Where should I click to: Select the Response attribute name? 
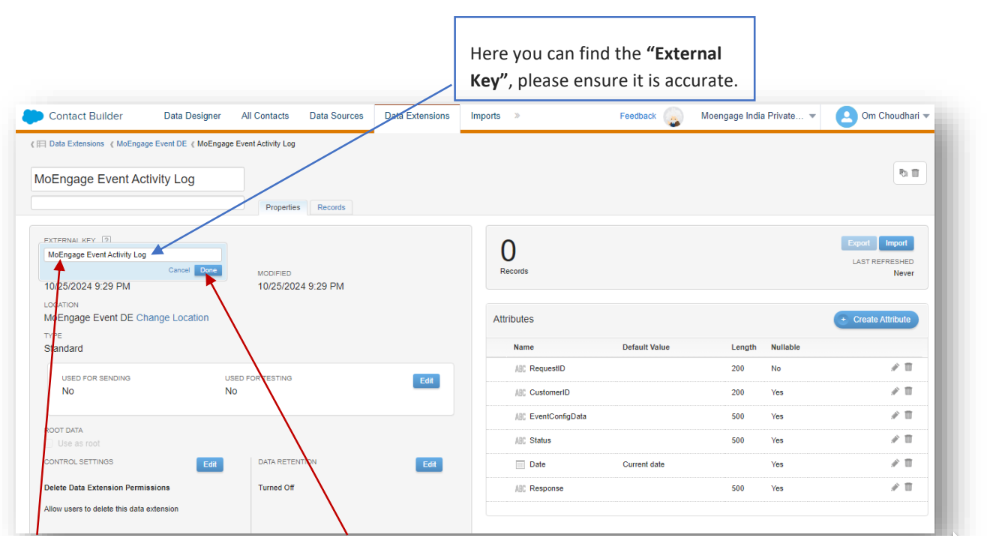pyautogui.click(x=546, y=489)
